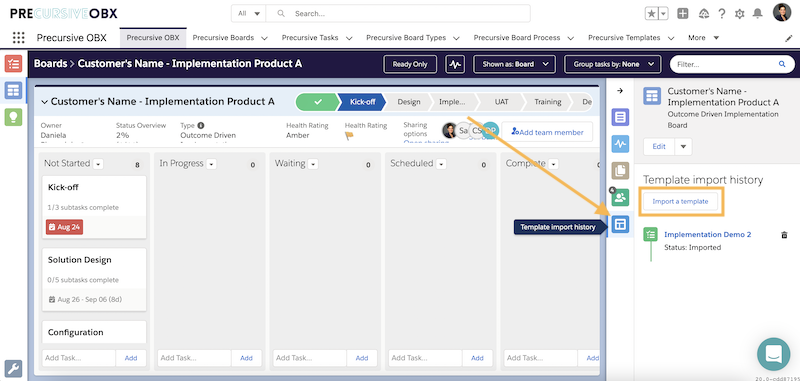The image size is (800, 381).
Task: Open the notifications bell
Action: click(758, 14)
